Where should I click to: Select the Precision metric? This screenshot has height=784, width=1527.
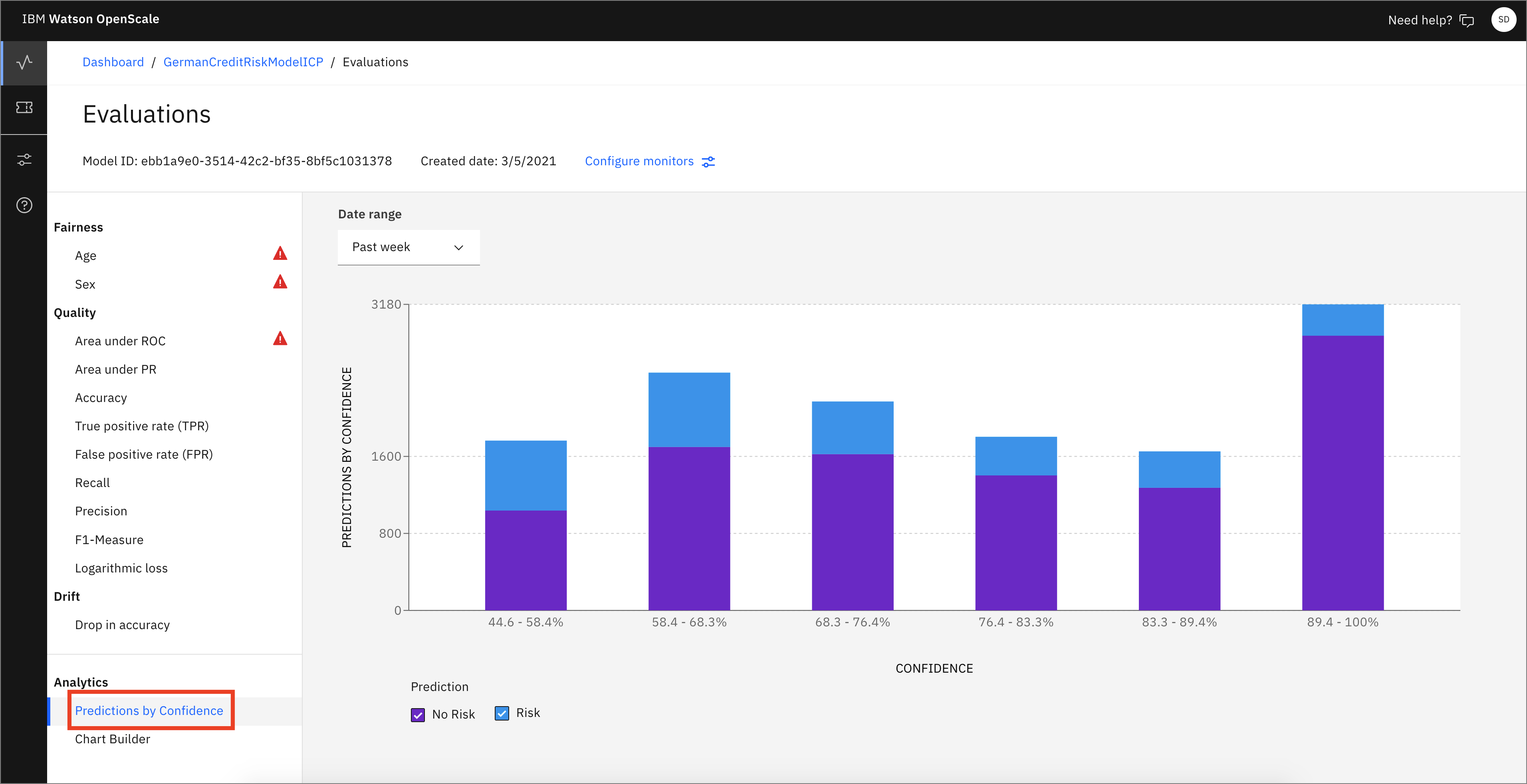click(101, 511)
